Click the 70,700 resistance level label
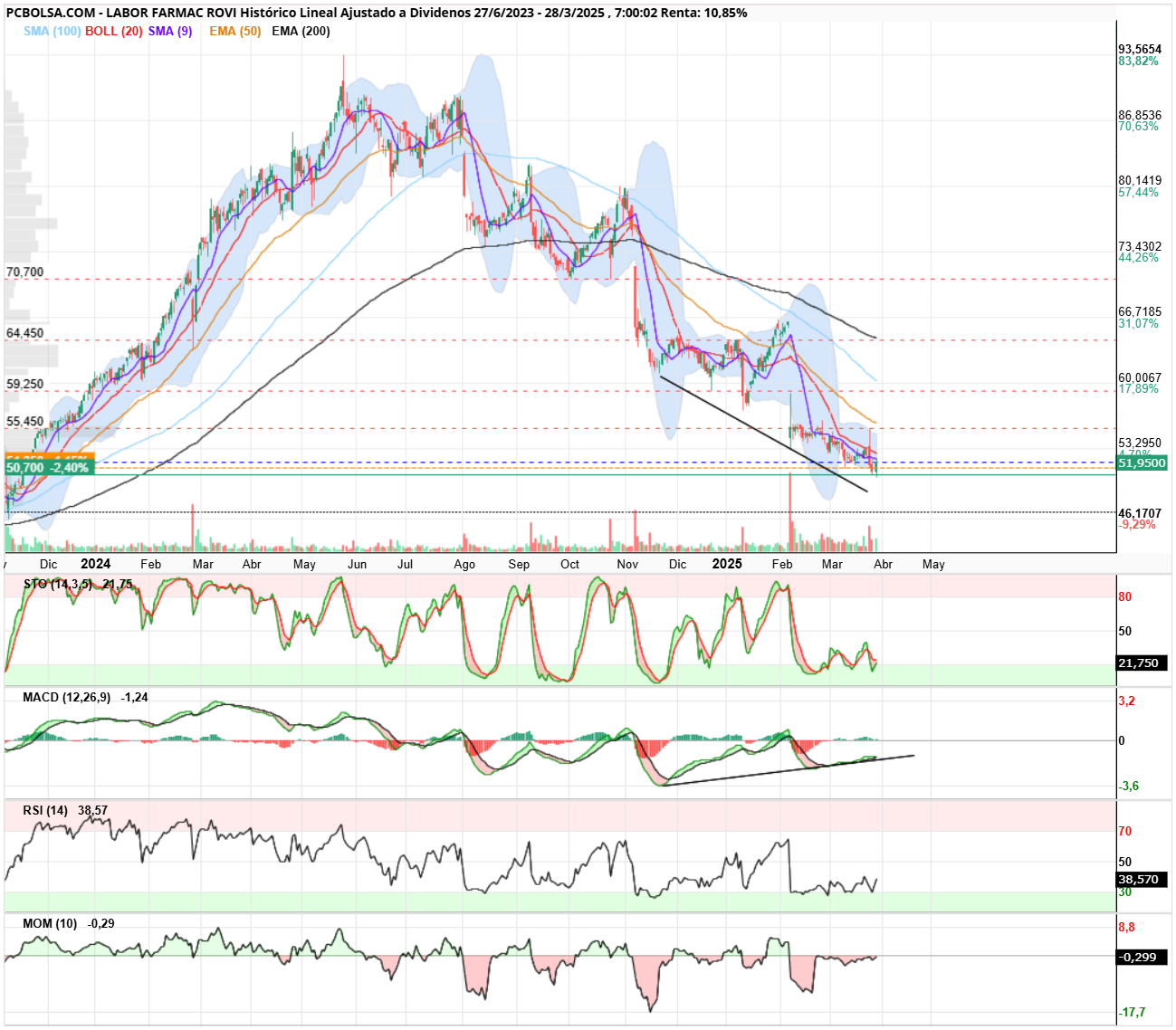The image size is (1176, 1030). [25, 272]
